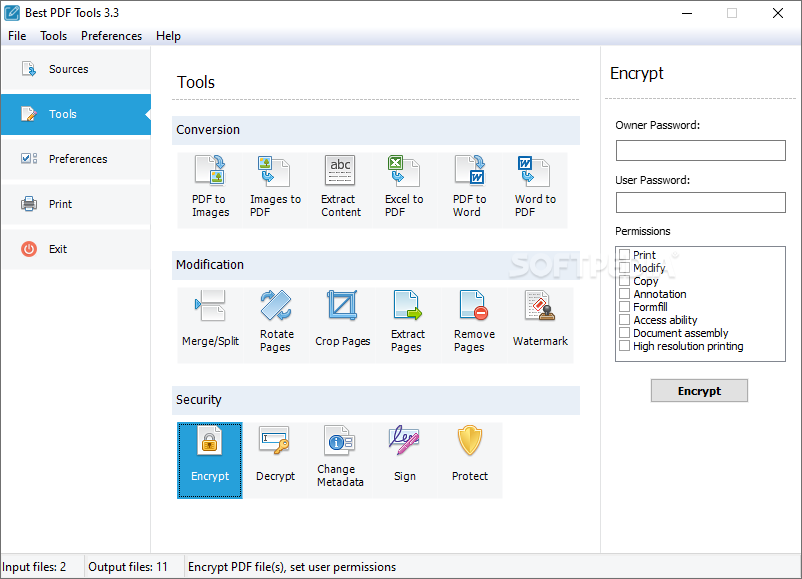This screenshot has width=802, height=579.
Task: Click 'Output files: 11' in status bar
Action: coord(128,567)
